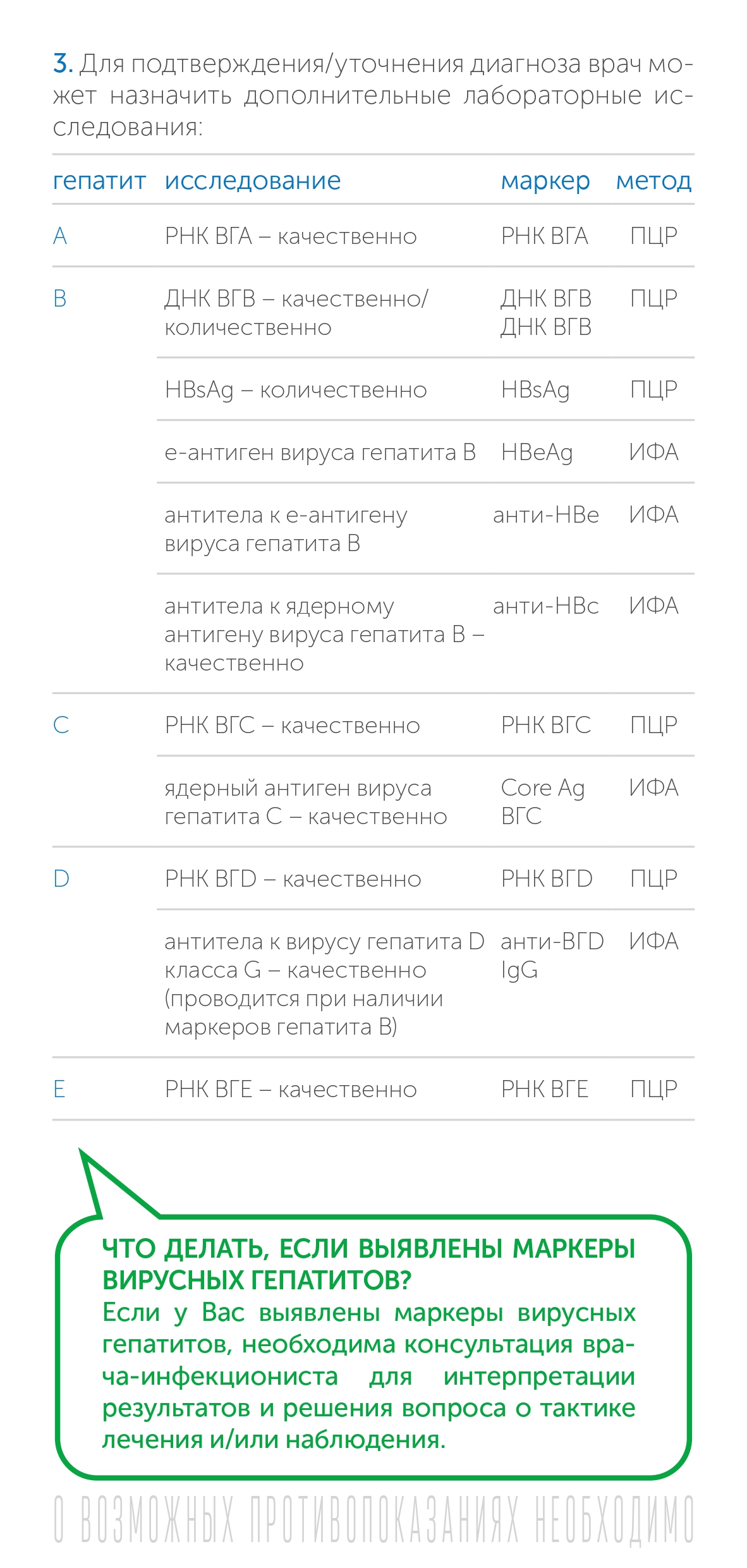Click the 'HBeAg' marker cell
747x1568 pixels.
point(537,453)
